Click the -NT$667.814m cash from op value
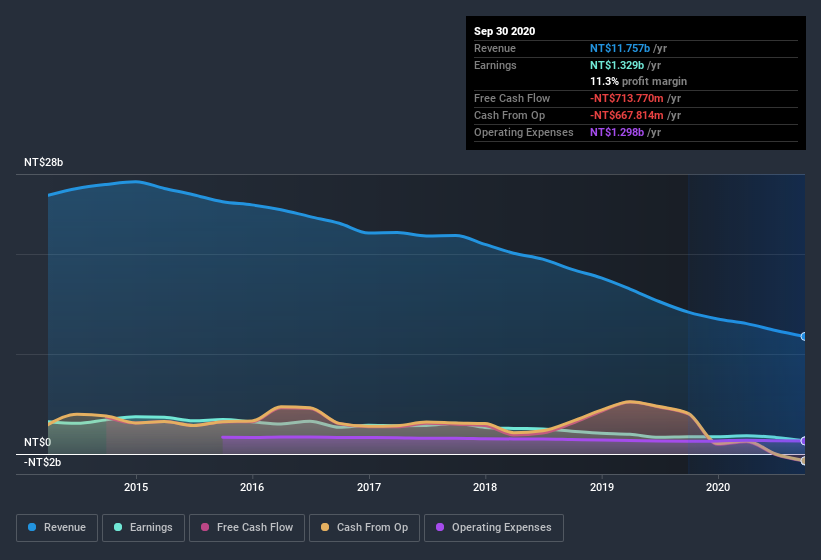The width and height of the screenshot is (821, 560). [627, 115]
